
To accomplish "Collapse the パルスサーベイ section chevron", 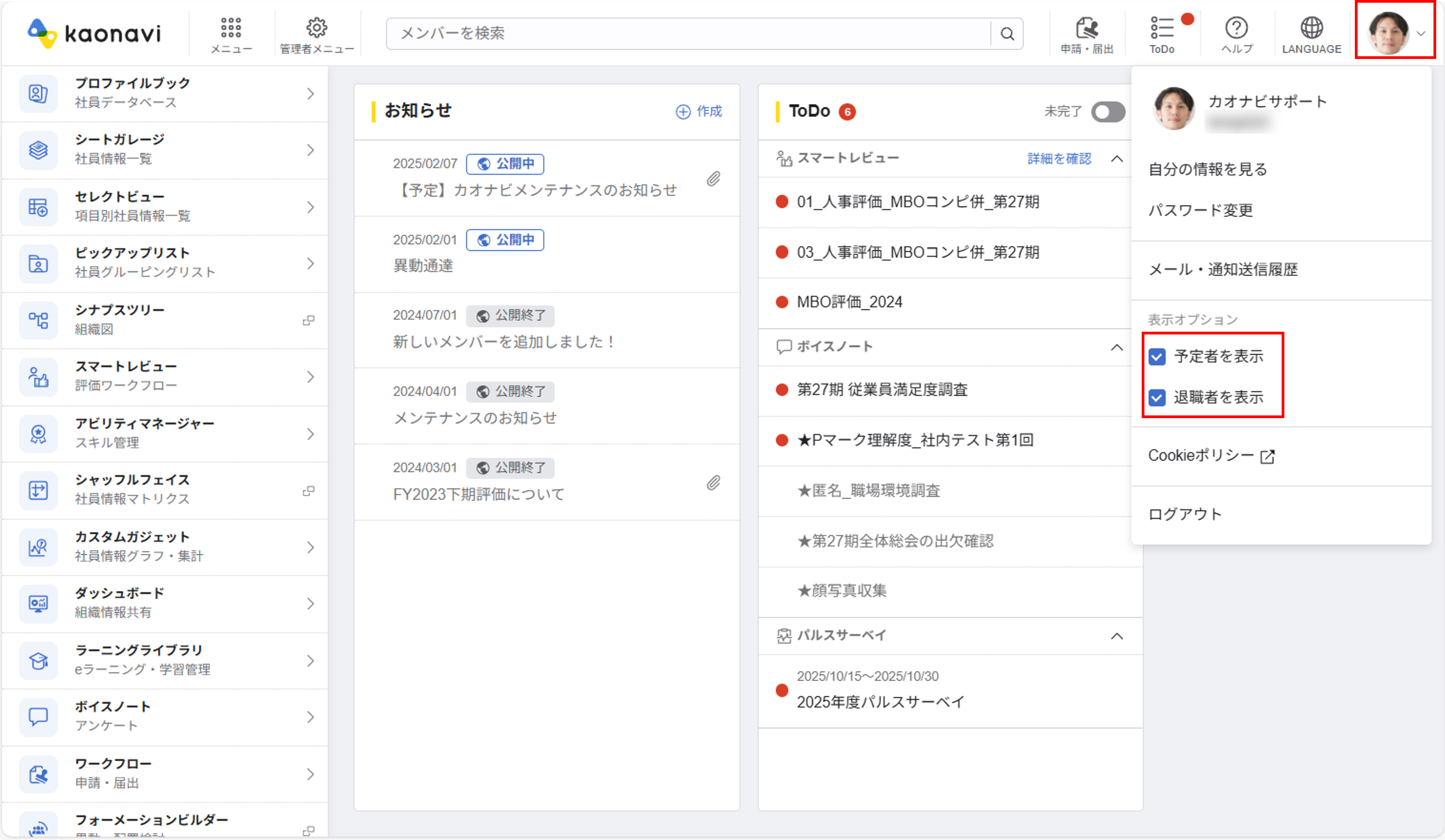I will 1116,636.
